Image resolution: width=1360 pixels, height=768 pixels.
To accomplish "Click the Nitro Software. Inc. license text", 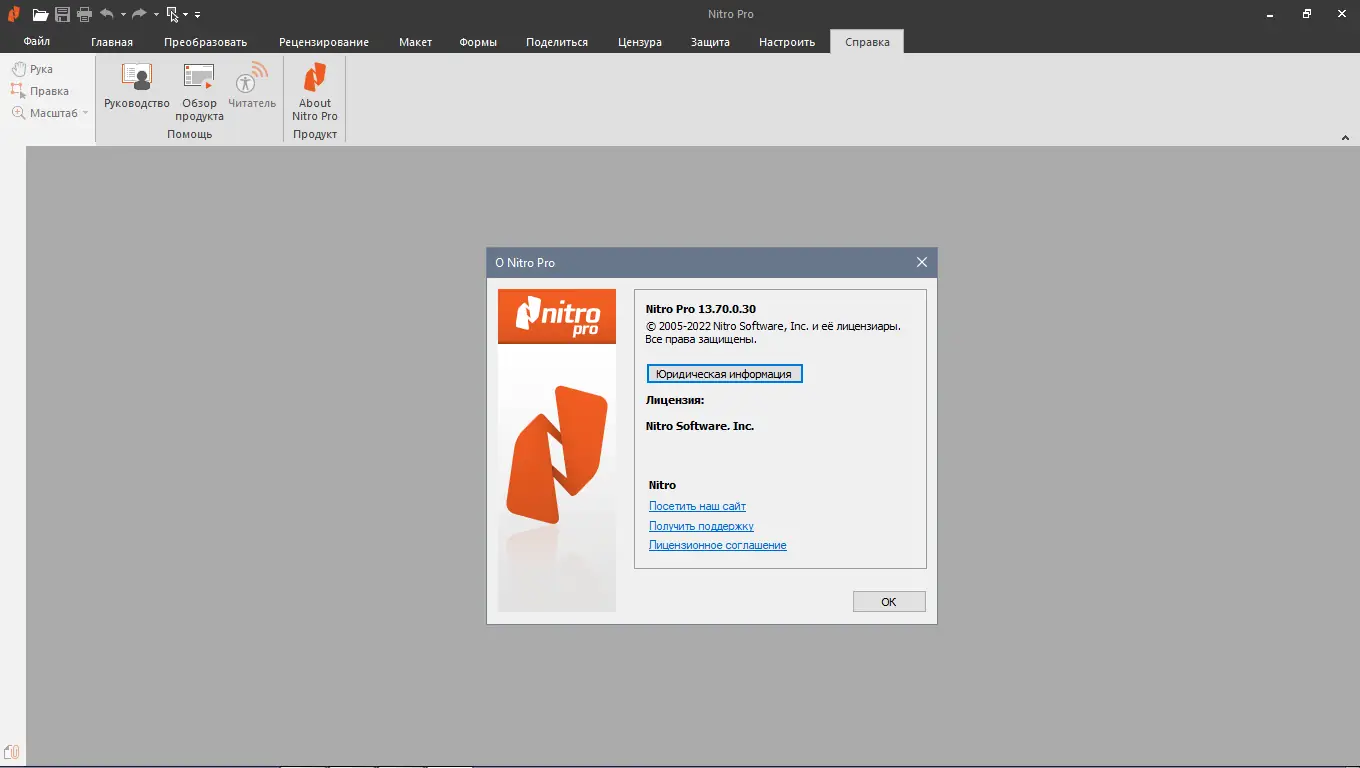I will click(x=700, y=426).
